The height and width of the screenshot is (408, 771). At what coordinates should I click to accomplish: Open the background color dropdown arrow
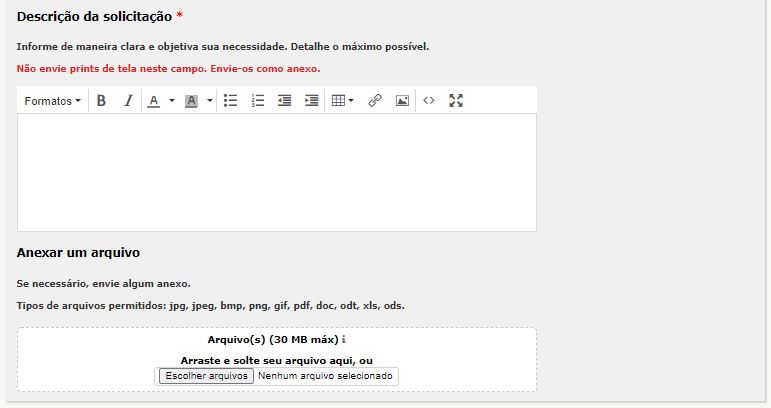pyautogui.click(x=209, y=101)
